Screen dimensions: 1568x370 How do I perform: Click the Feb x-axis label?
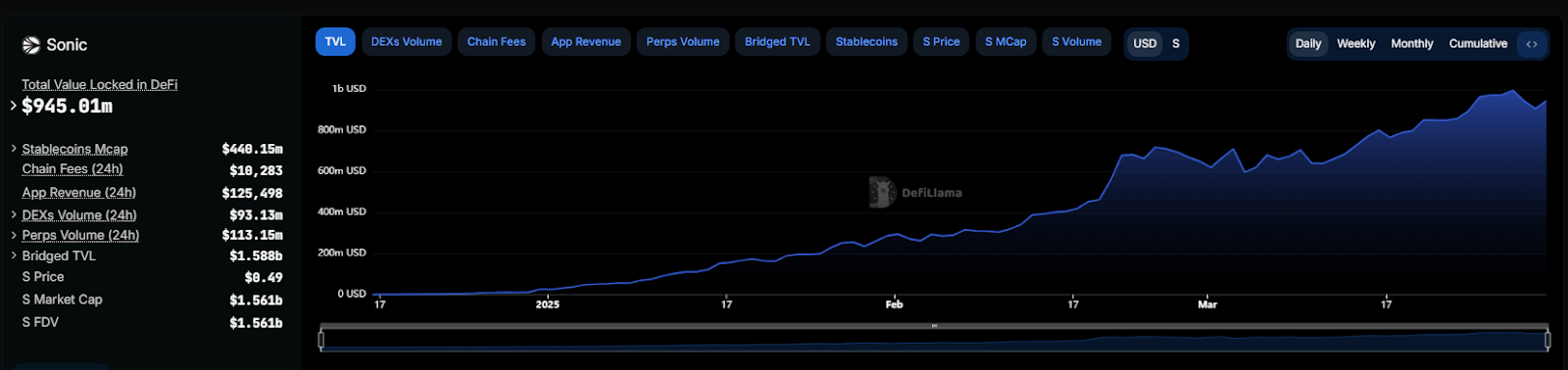895,304
